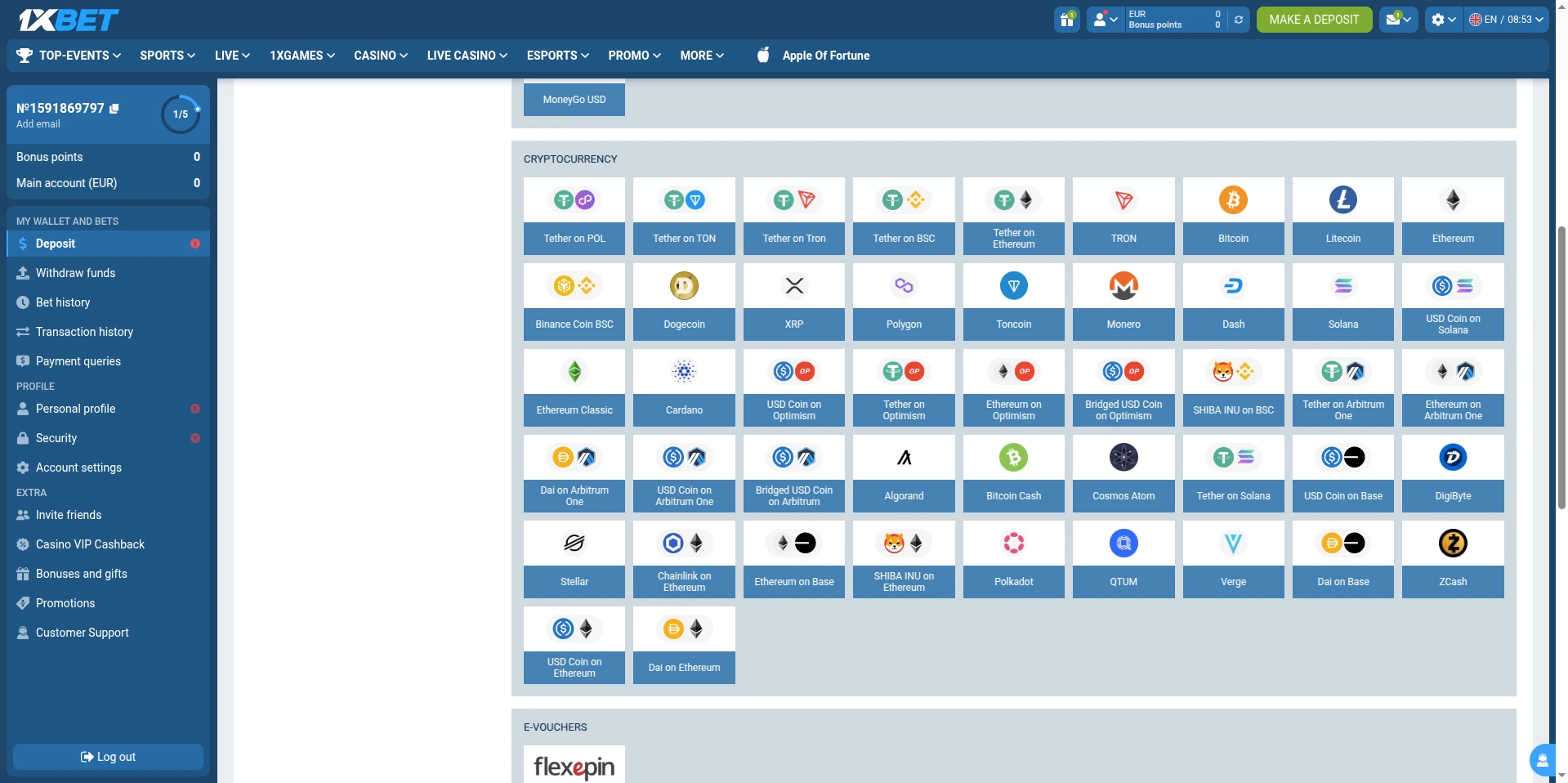Open Withdraw funds in sidebar

pos(75,273)
